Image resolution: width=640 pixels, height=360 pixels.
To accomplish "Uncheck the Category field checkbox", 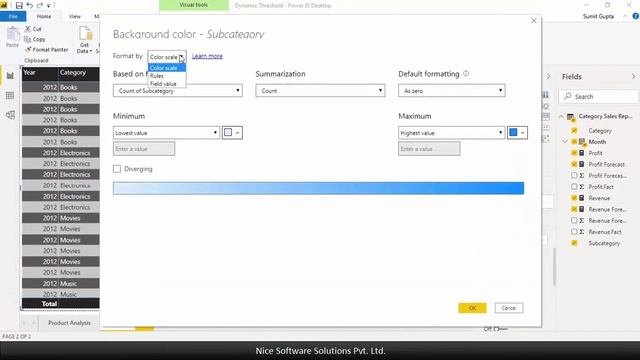I will pyautogui.click(x=574, y=130).
